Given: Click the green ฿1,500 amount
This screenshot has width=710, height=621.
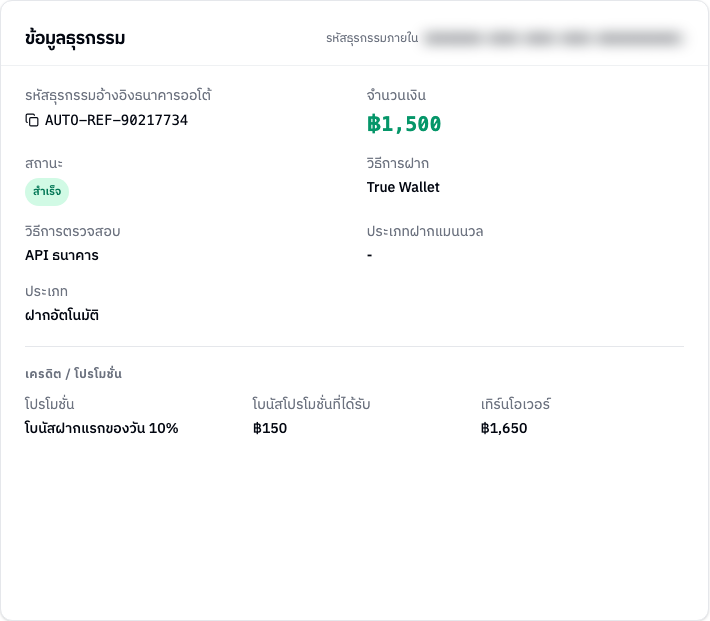Looking at the screenshot, I should pyautogui.click(x=404, y=124).
